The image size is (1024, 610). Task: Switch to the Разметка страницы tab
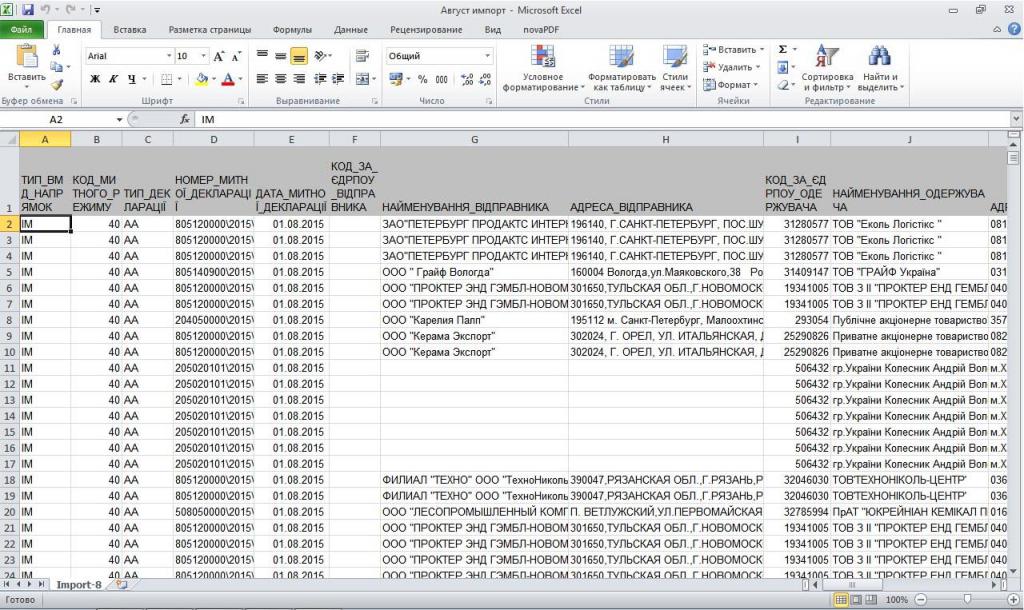pos(210,29)
